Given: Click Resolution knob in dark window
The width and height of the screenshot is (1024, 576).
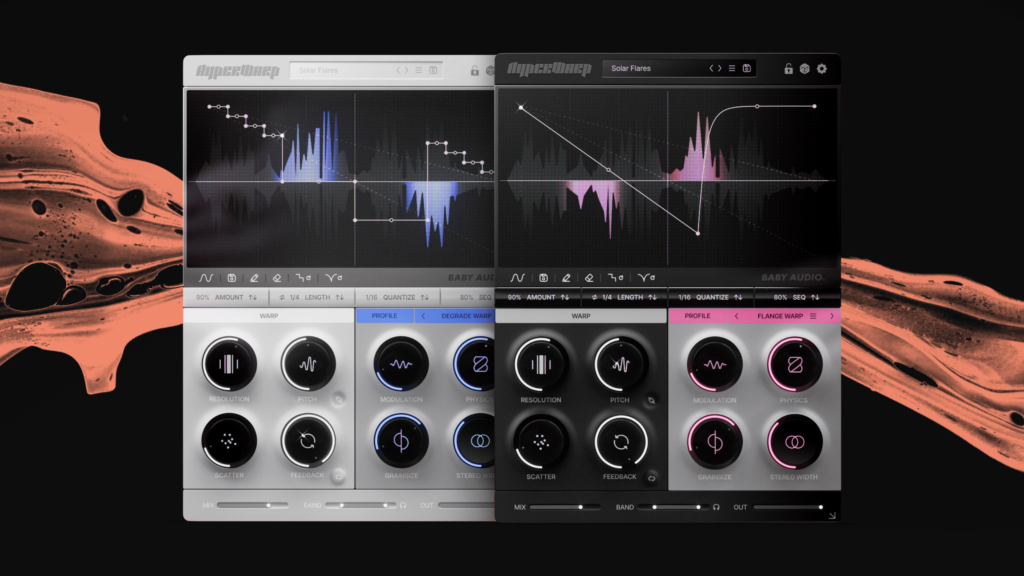Looking at the screenshot, I should pyautogui.click(x=541, y=364).
